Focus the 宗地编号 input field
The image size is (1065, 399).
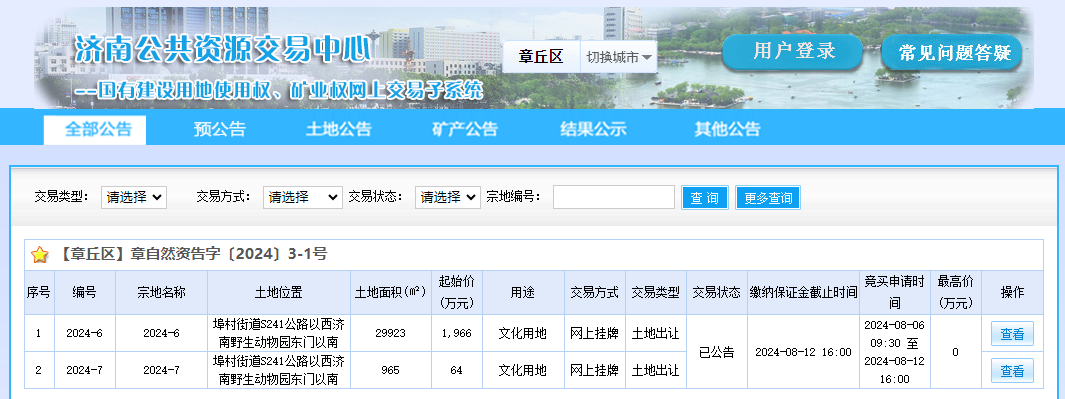[613, 197]
